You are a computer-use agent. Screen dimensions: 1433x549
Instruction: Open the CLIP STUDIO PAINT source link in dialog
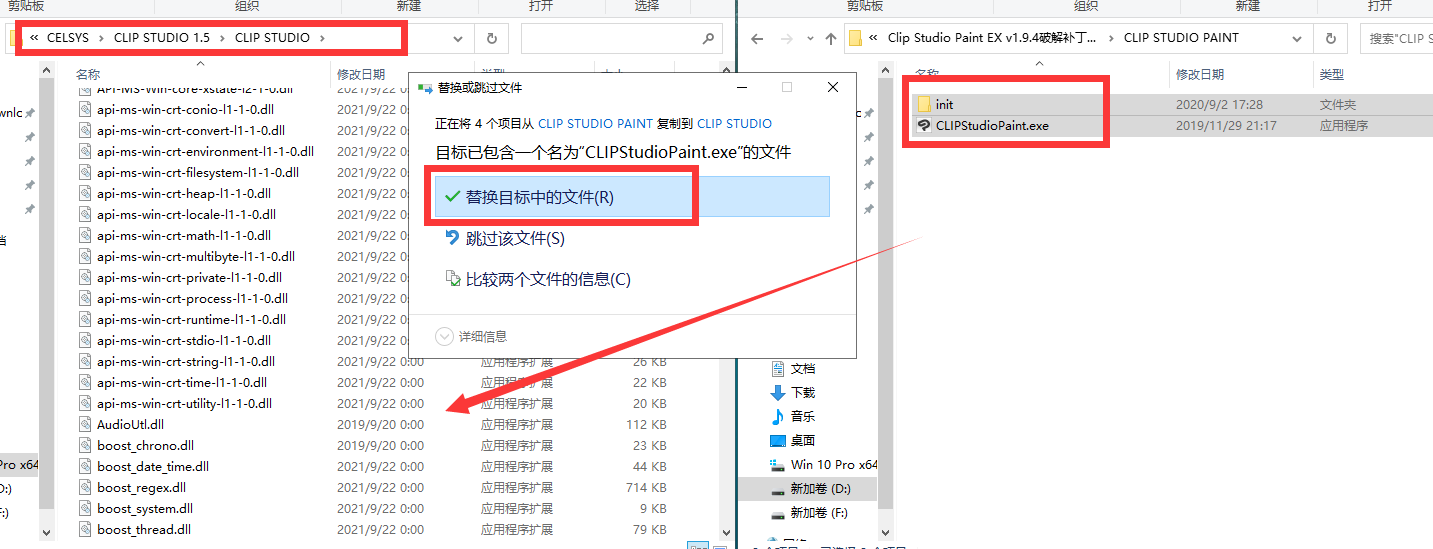(x=595, y=124)
